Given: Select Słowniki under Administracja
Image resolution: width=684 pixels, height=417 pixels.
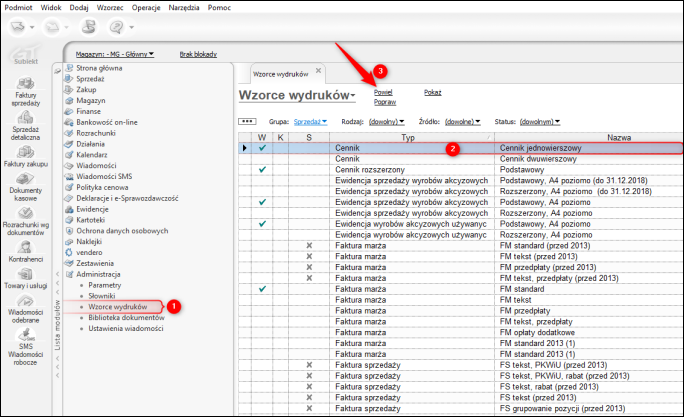Looking at the screenshot, I should (102, 296).
